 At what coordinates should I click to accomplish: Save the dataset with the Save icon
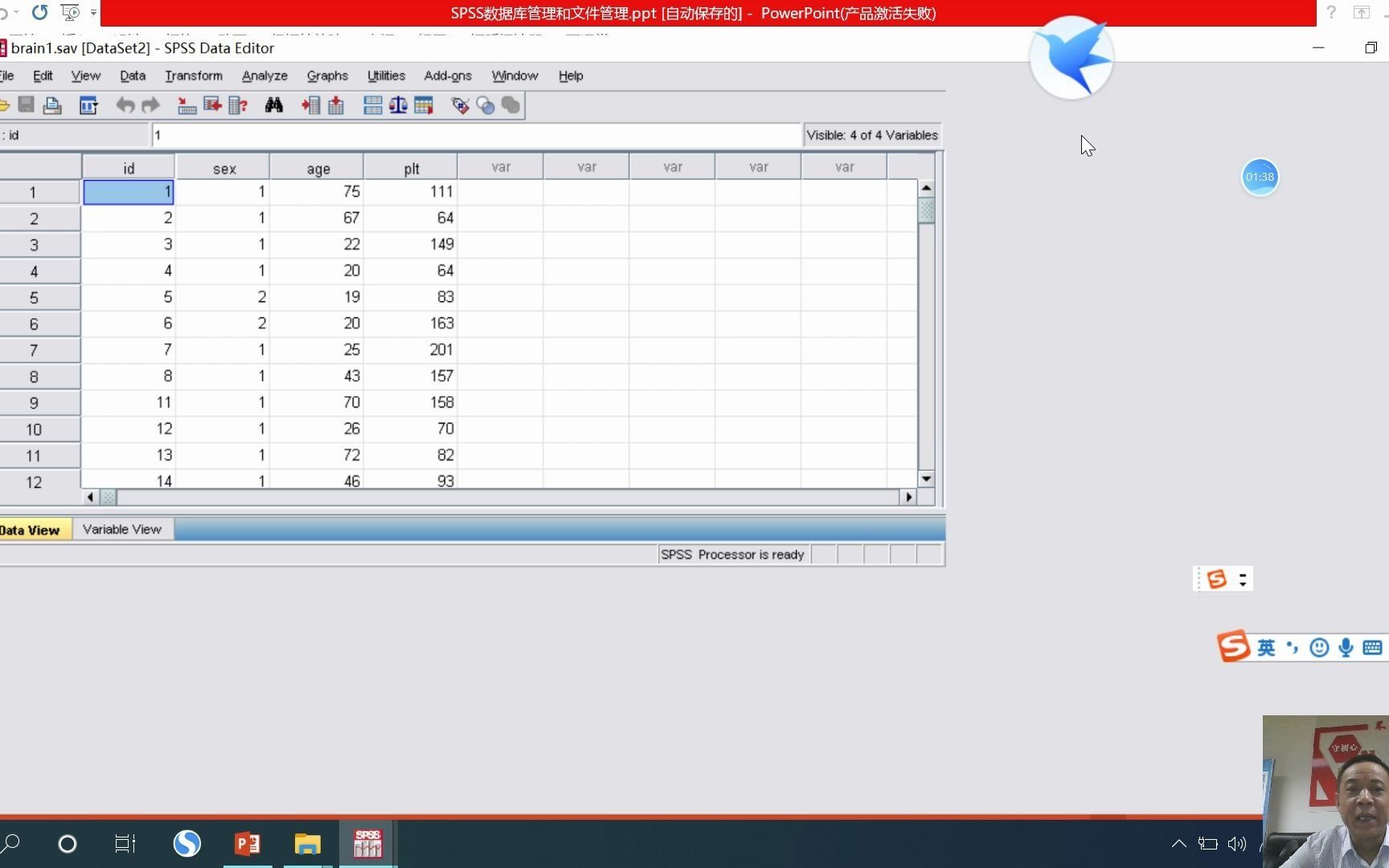[x=27, y=105]
